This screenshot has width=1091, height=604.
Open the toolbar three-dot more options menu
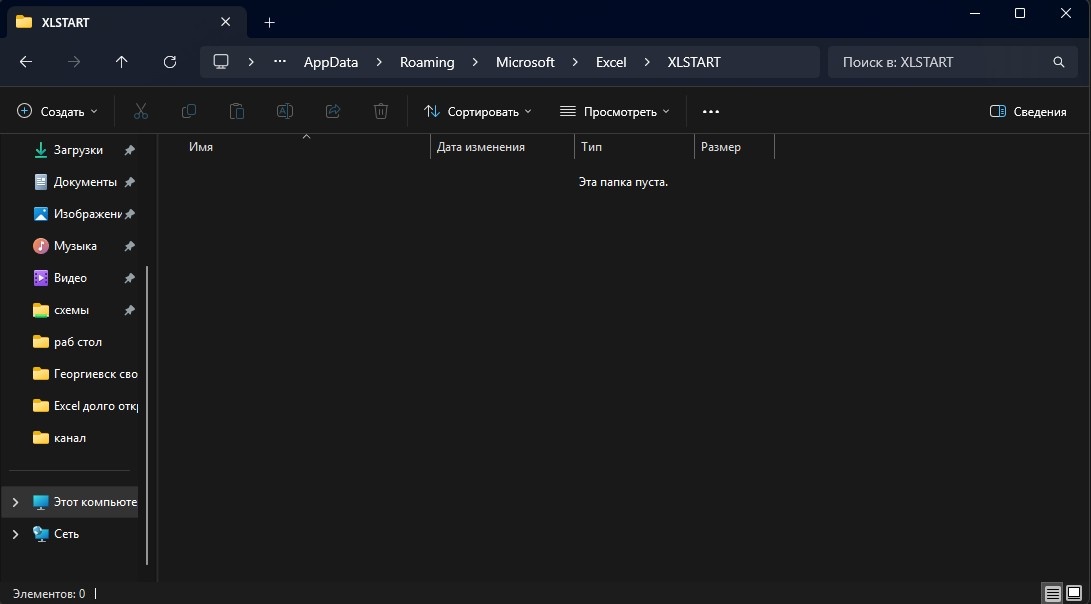coord(710,111)
